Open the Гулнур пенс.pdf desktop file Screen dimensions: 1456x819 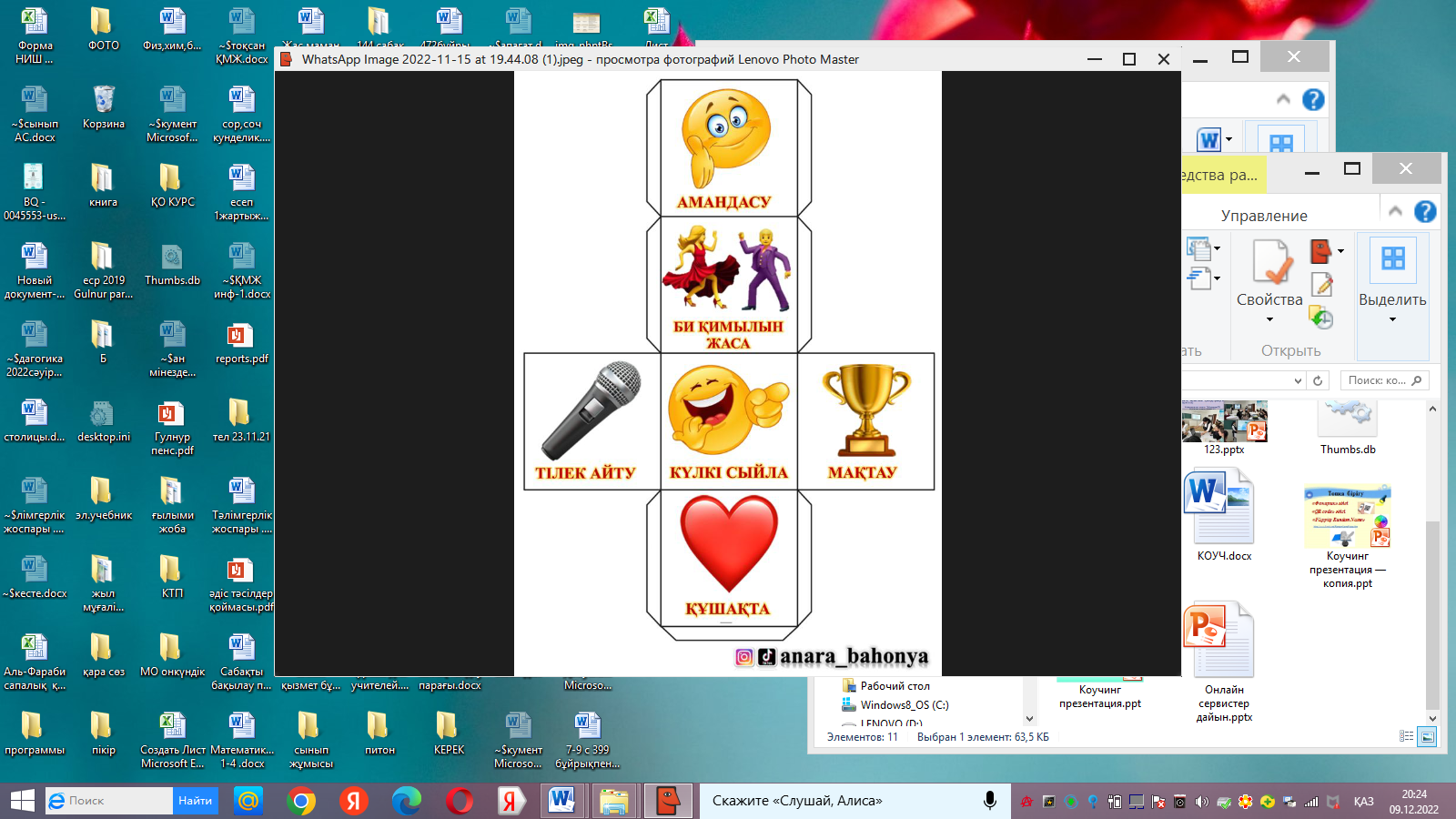pos(172,428)
